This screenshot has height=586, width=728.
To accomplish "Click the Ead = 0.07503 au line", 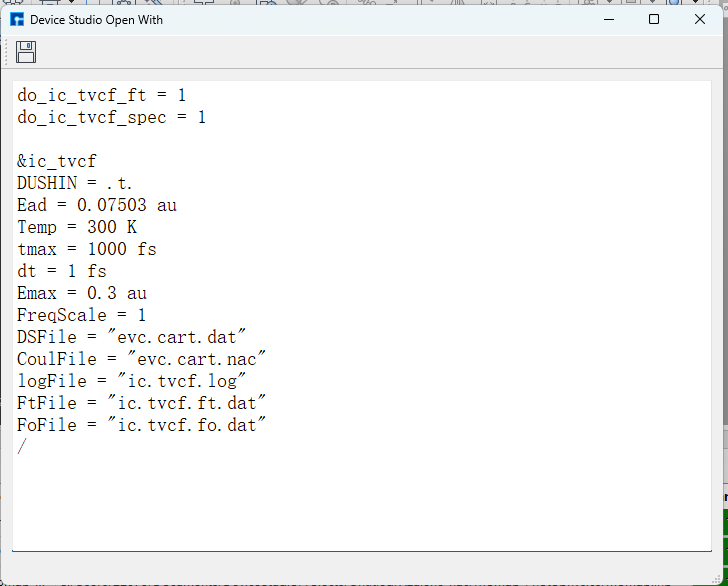I will pyautogui.click(x=97, y=206).
